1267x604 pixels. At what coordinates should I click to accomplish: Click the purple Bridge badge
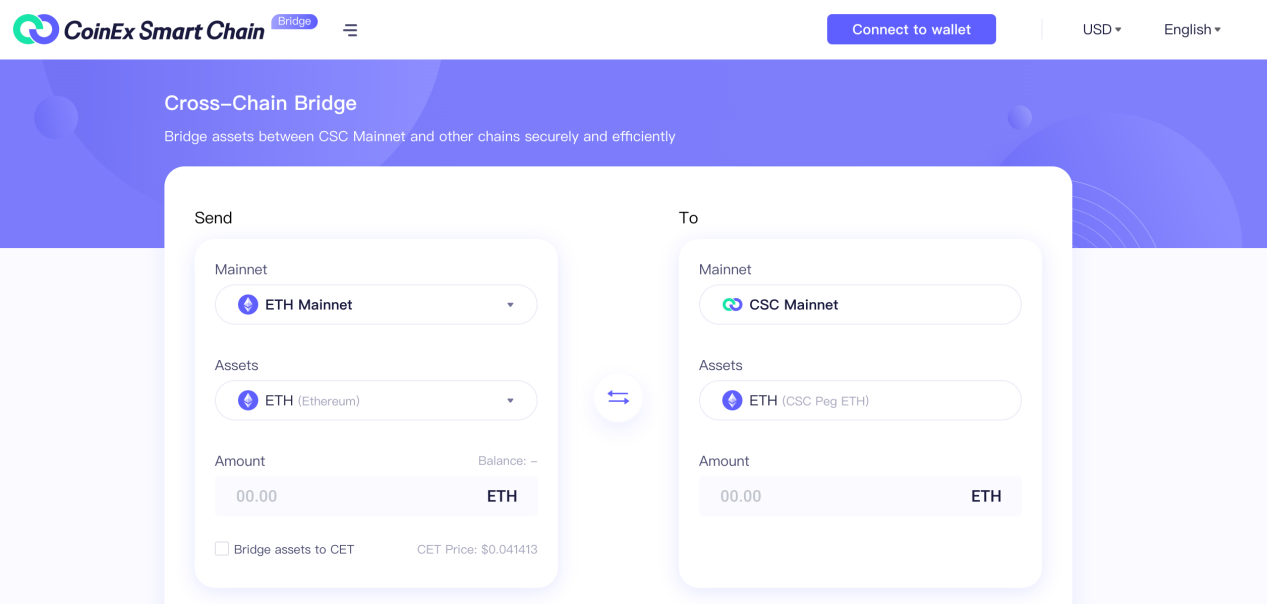pos(294,21)
